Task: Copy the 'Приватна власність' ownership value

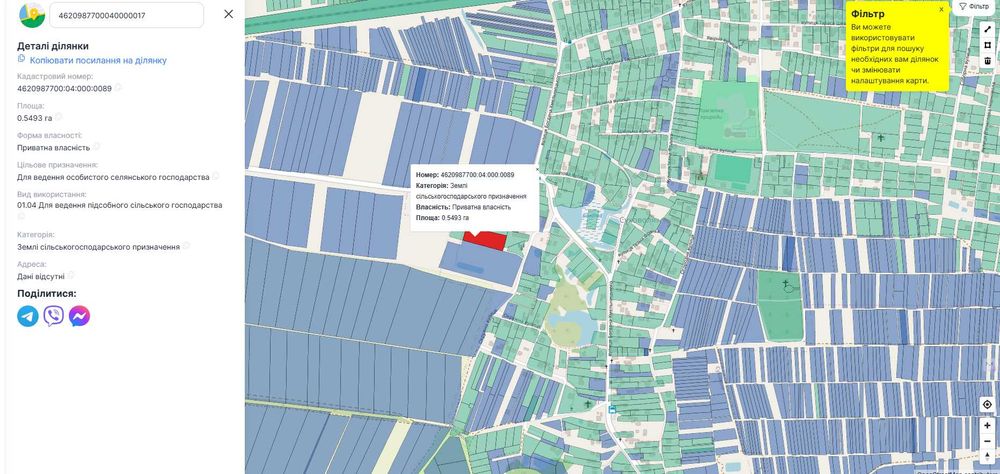Action: [96, 146]
